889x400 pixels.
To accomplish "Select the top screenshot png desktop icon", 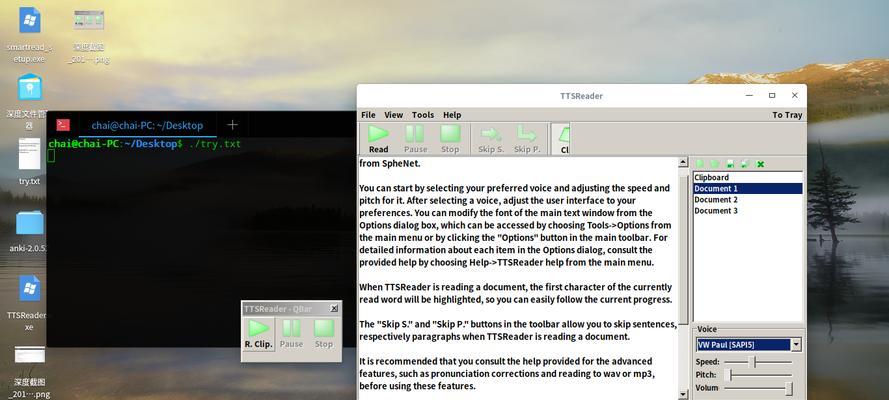I will pos(89,35).
